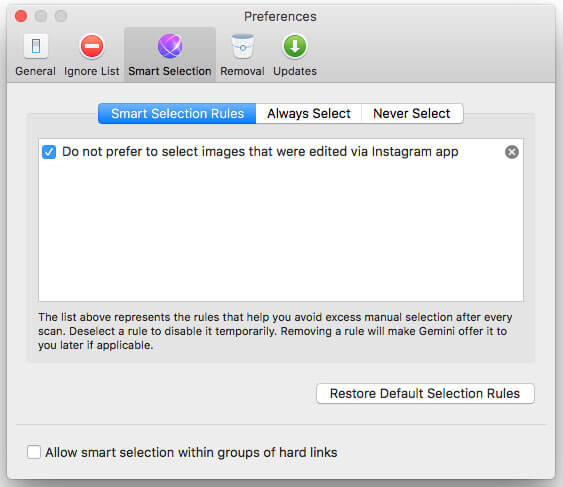
Task: Click empty area of rules list
Action: coord(281,230)
